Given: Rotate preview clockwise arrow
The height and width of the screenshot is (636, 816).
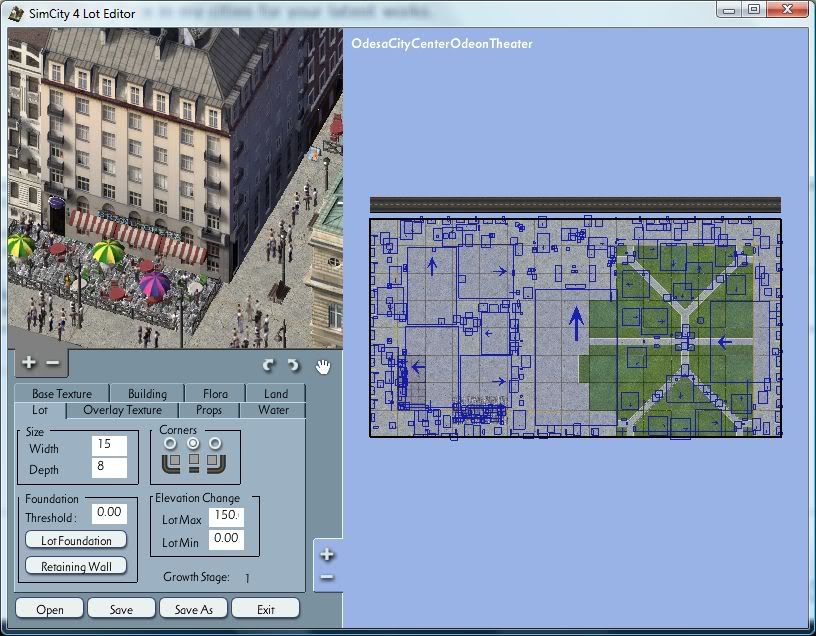Looking at the screenshot, I should tap(294, 366).
